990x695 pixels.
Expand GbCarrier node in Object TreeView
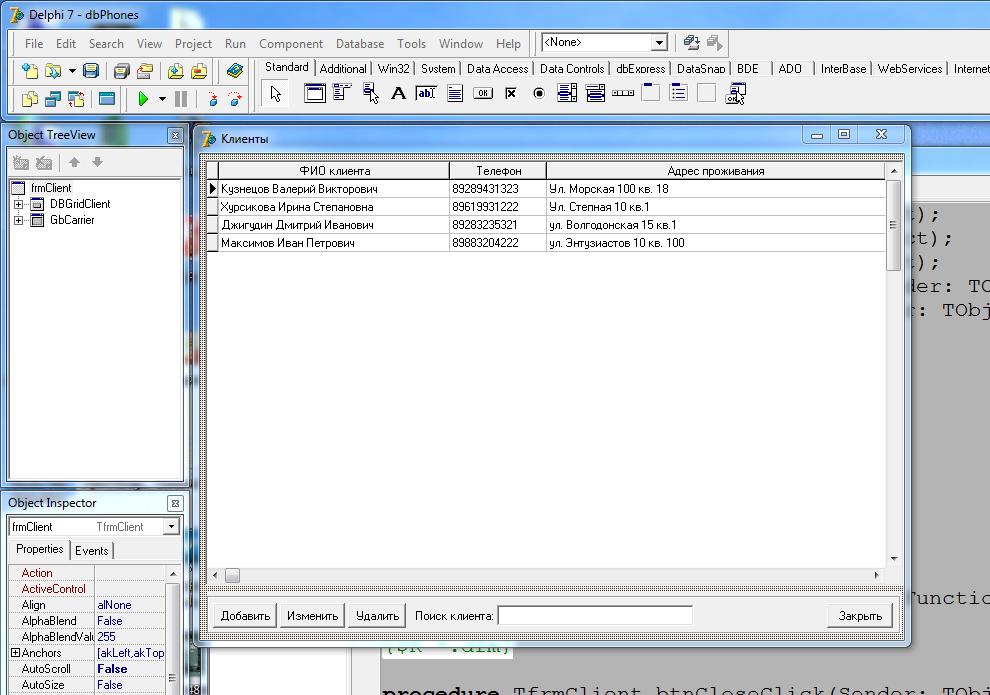pos(18,220)
